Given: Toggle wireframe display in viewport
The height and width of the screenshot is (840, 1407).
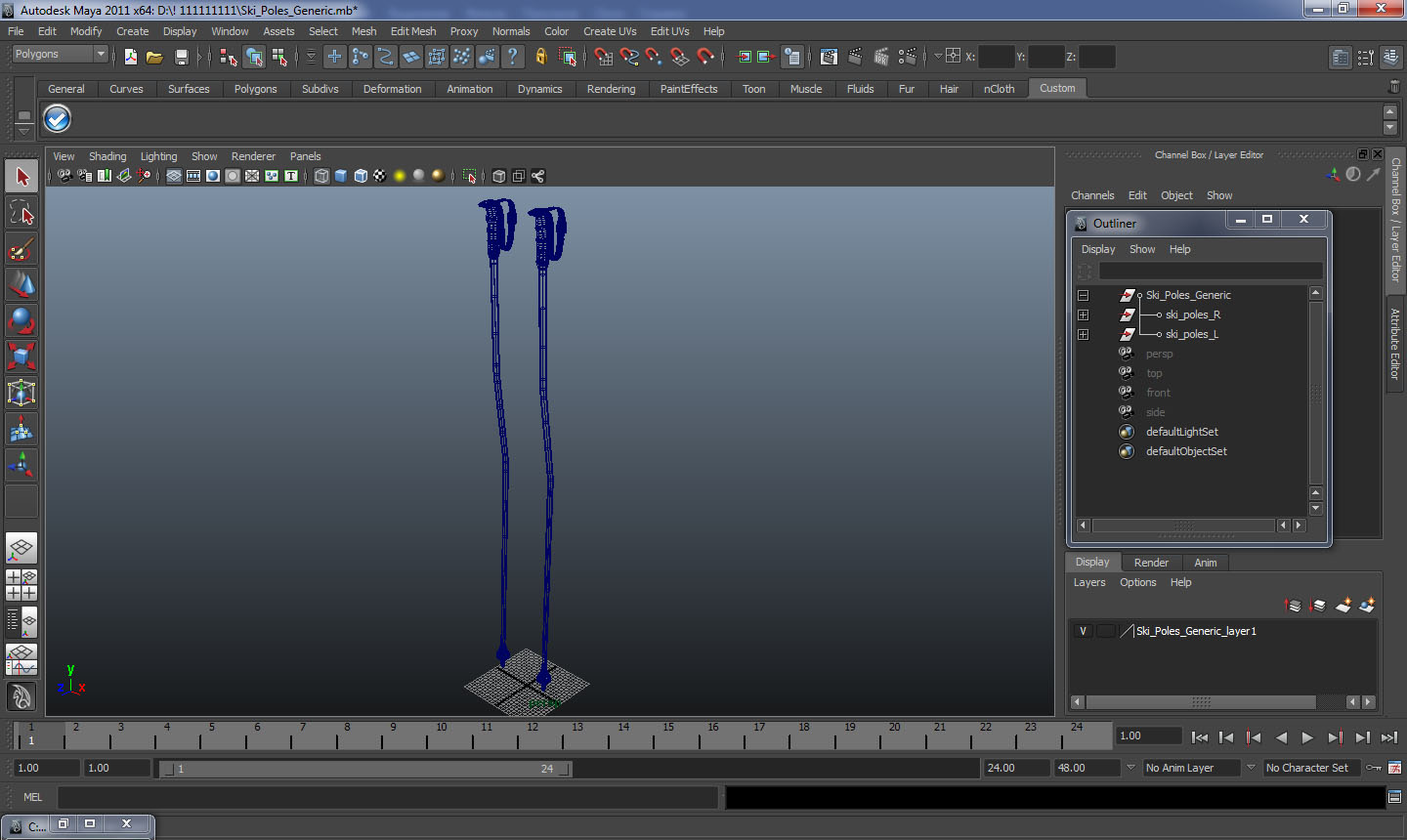Looking at the screenshot, I should 321,176.
